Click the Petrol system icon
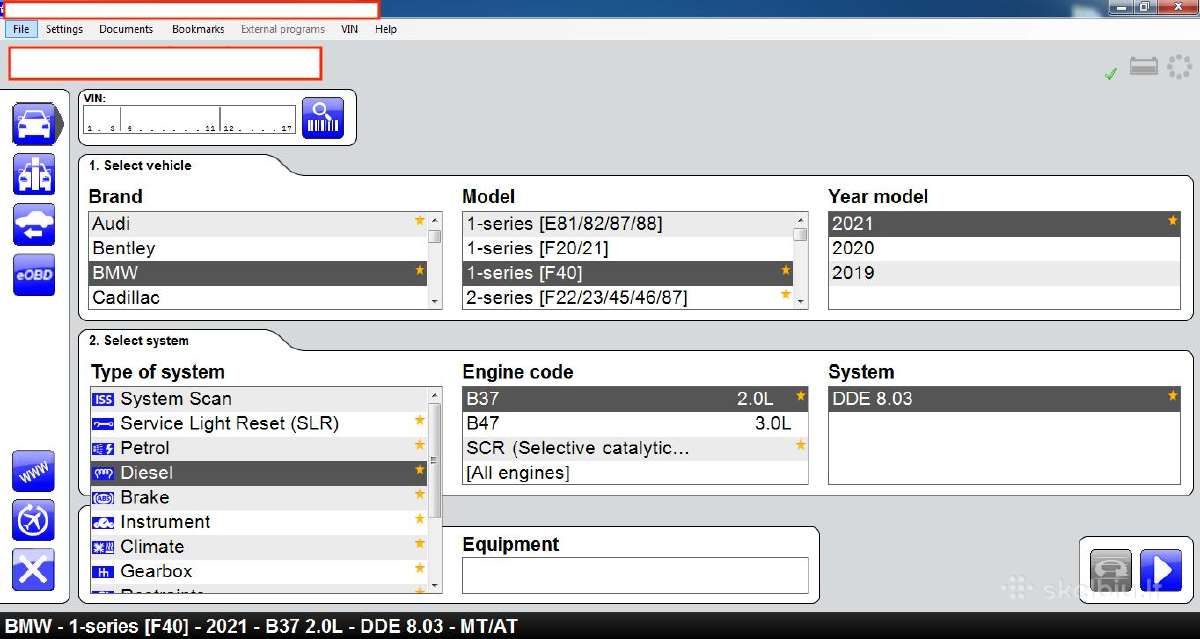 pos(103,448)
